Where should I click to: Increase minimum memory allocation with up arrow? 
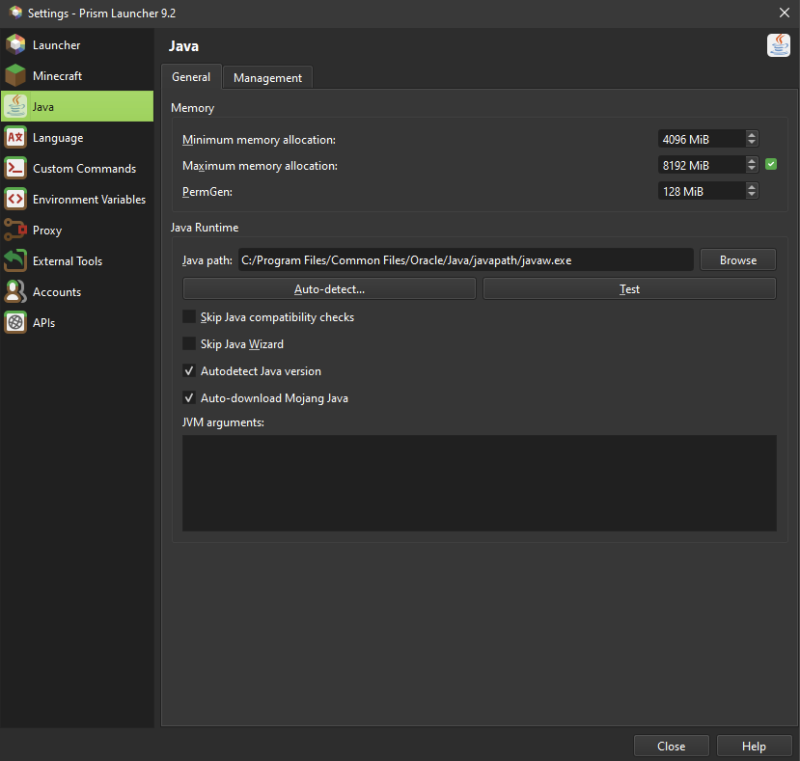tap(751, 135)
